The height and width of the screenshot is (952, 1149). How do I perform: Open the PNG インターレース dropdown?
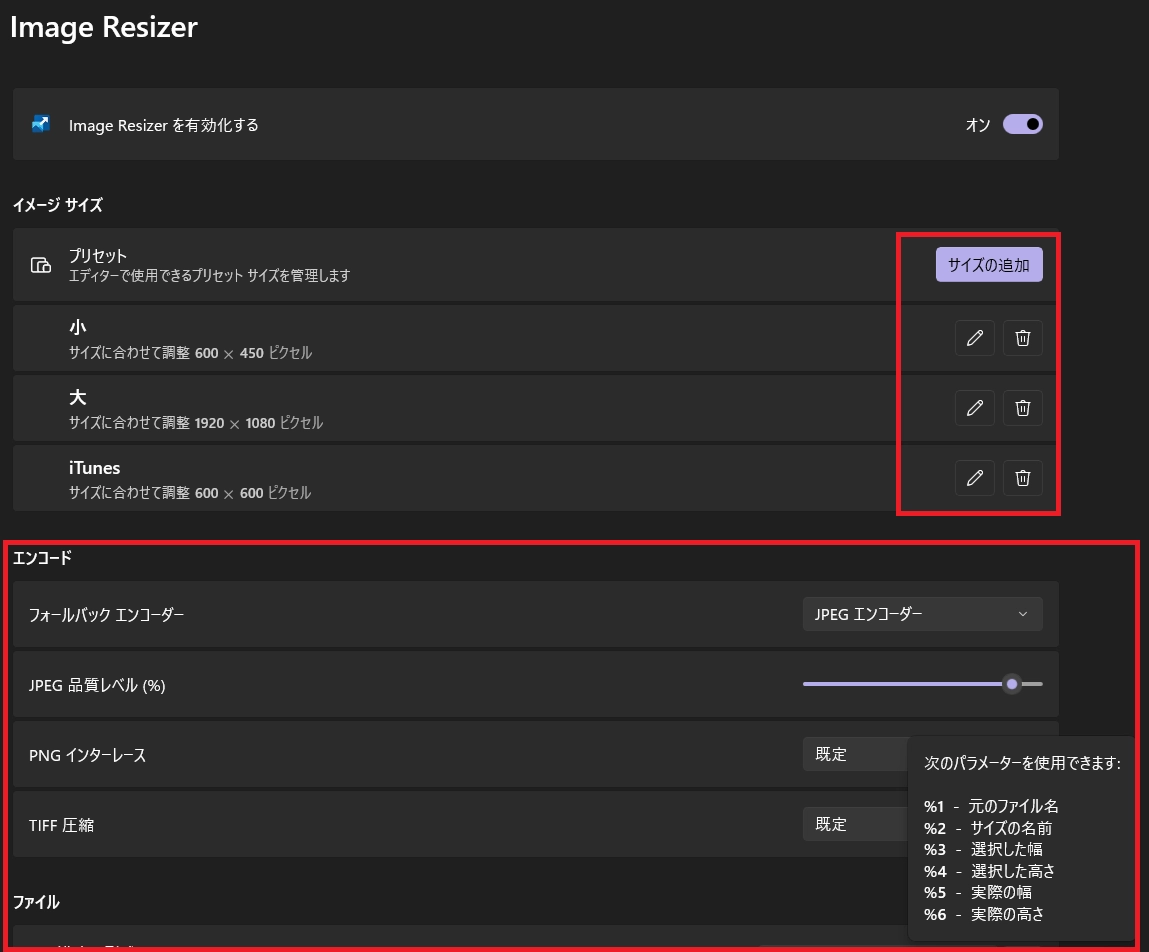point(857,754)
